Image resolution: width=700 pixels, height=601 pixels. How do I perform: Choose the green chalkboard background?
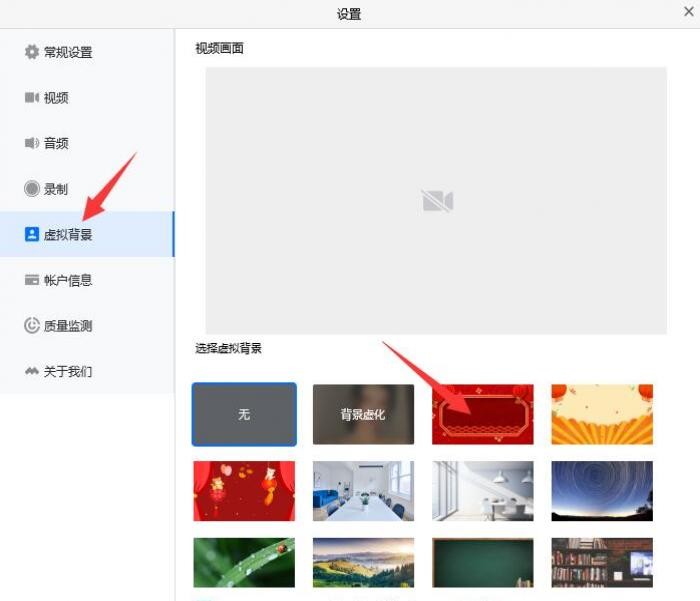(x=483, y=563)
